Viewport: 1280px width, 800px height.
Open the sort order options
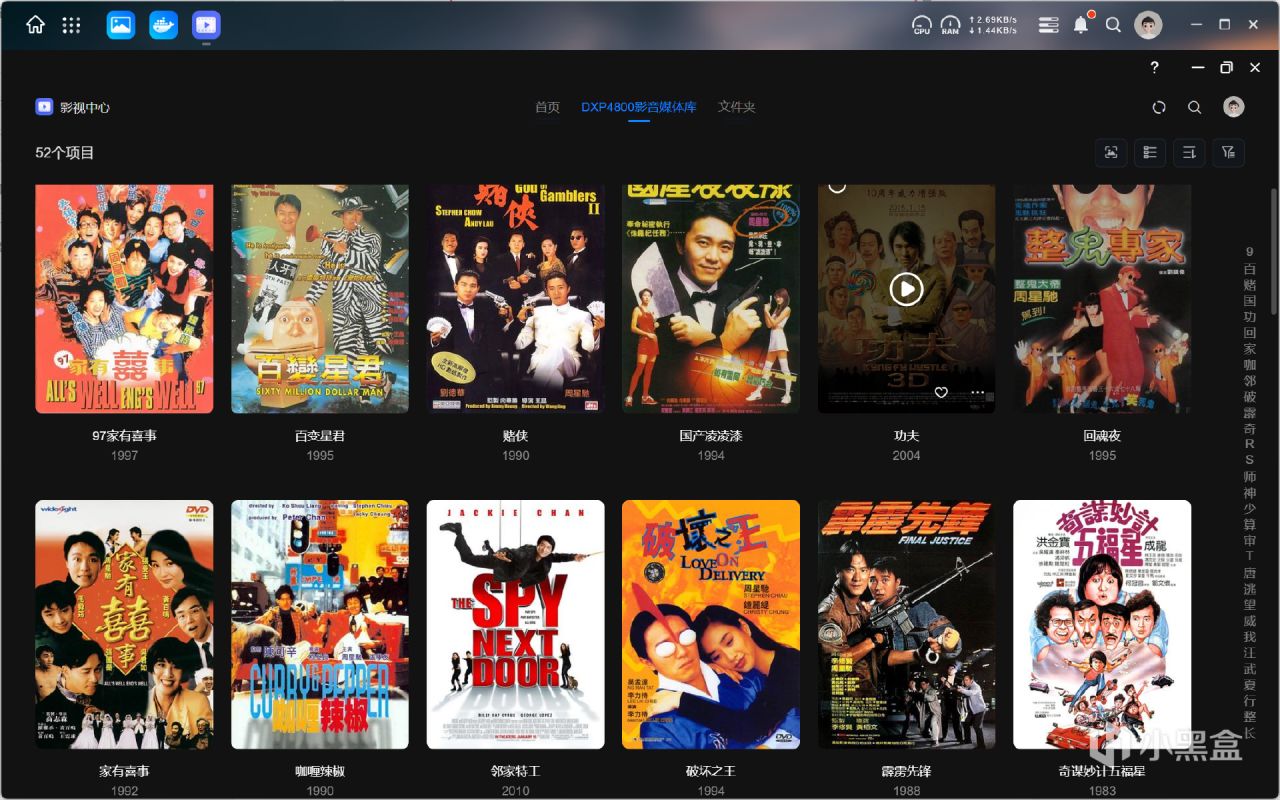pos(1189,152)
